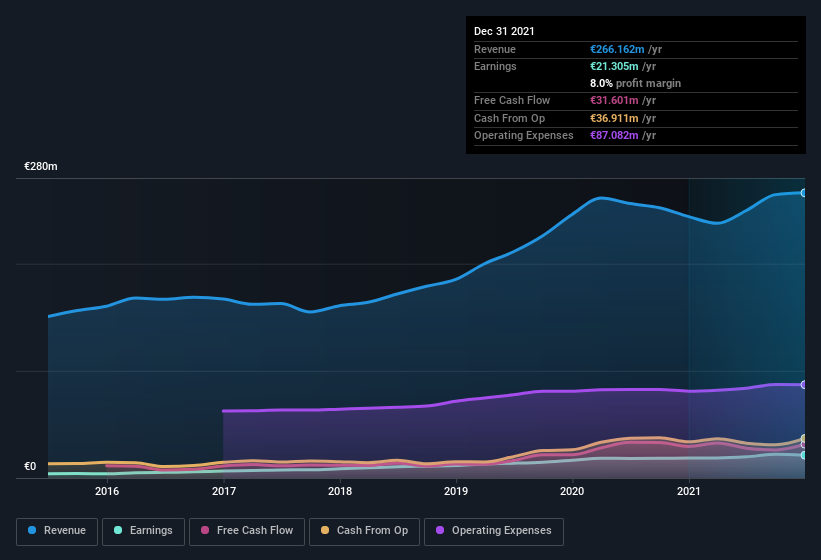Click the Revenue endpoint marker on the blue line
The height and width of the screenshot is (560, 821).
point(803,193)
